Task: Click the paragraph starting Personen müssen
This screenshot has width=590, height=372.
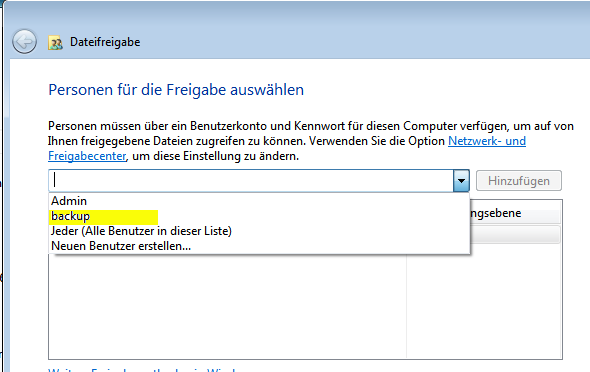Action: 311,141
